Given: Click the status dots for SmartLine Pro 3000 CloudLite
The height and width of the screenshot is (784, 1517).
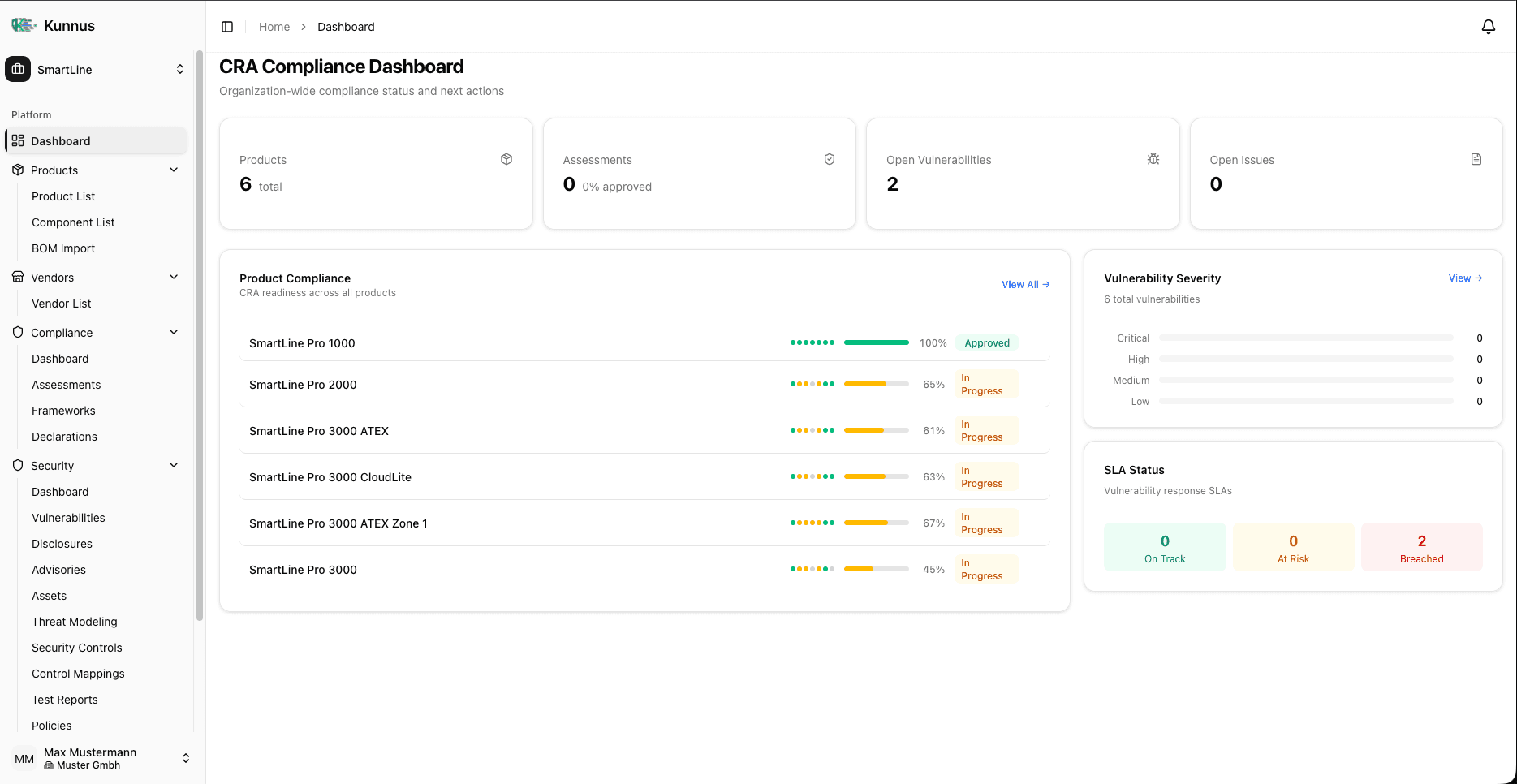Looking at the screenshot, I should 812,476.
